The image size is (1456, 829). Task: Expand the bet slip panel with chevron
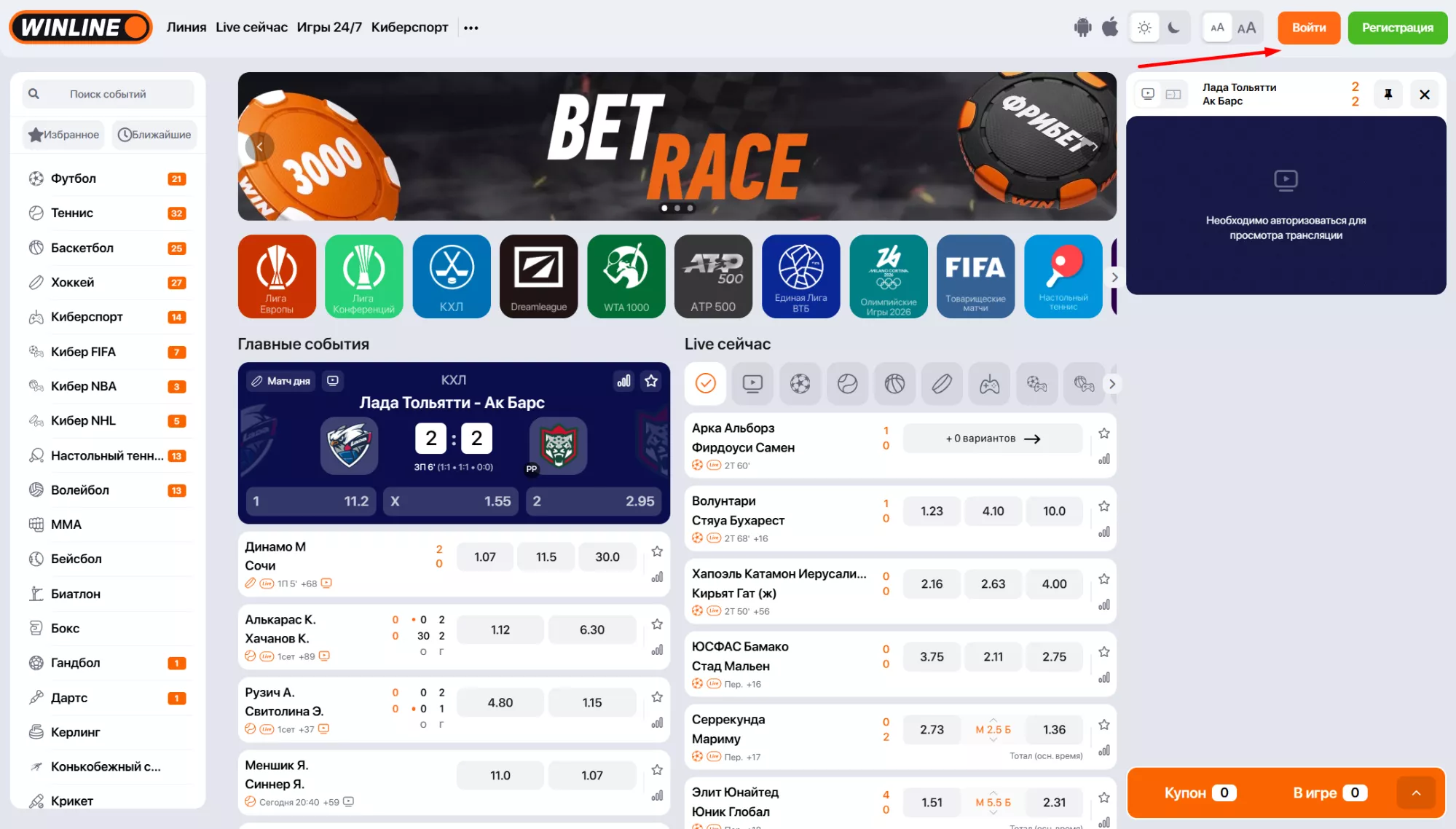[1416, 793]
